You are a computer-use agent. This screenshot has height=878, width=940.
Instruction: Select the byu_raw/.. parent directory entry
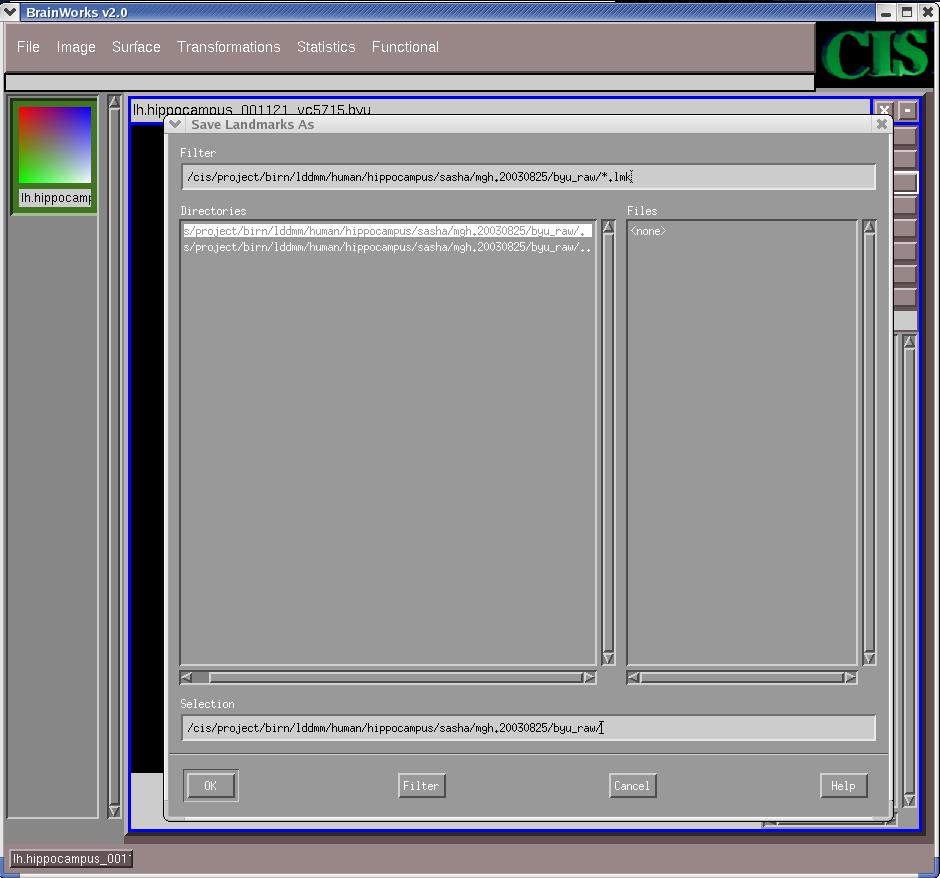coord(388,247)
